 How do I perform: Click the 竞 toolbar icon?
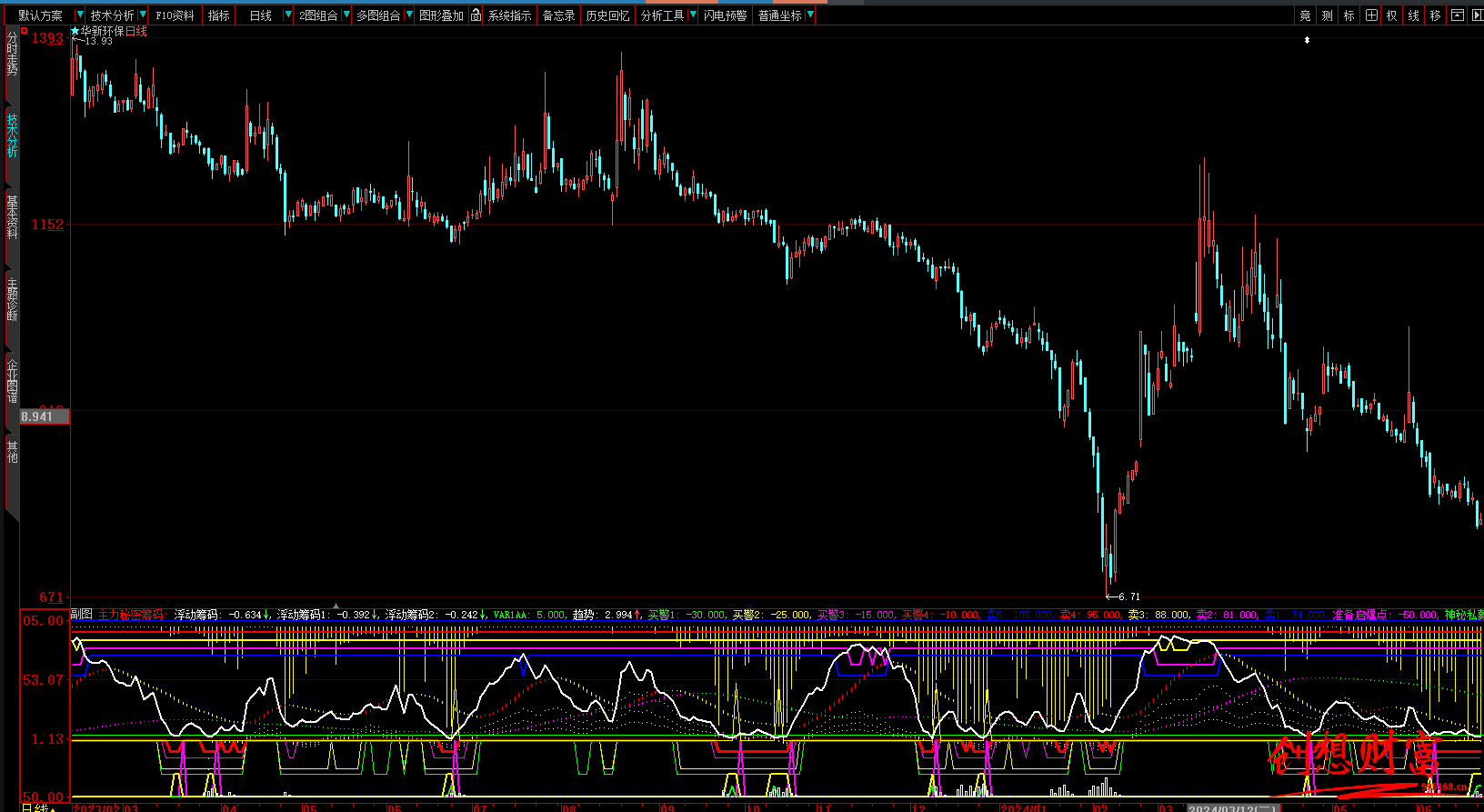(1305, 15)
